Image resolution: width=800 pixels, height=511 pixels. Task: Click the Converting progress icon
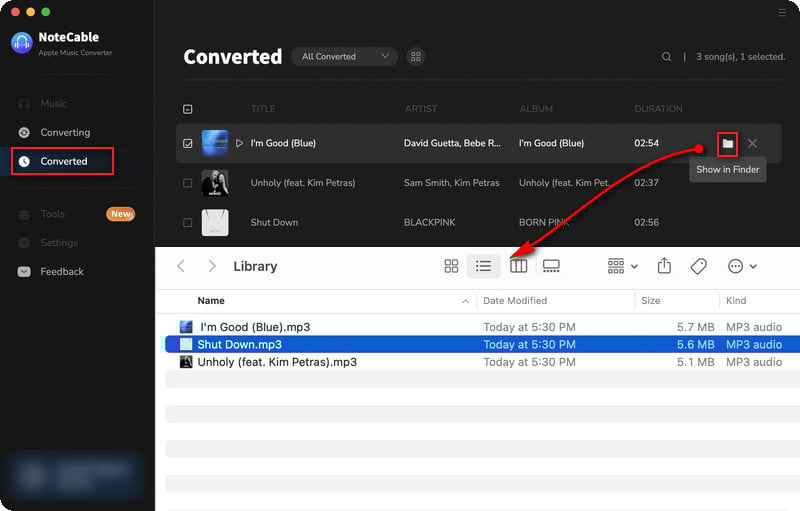point(24,133)
